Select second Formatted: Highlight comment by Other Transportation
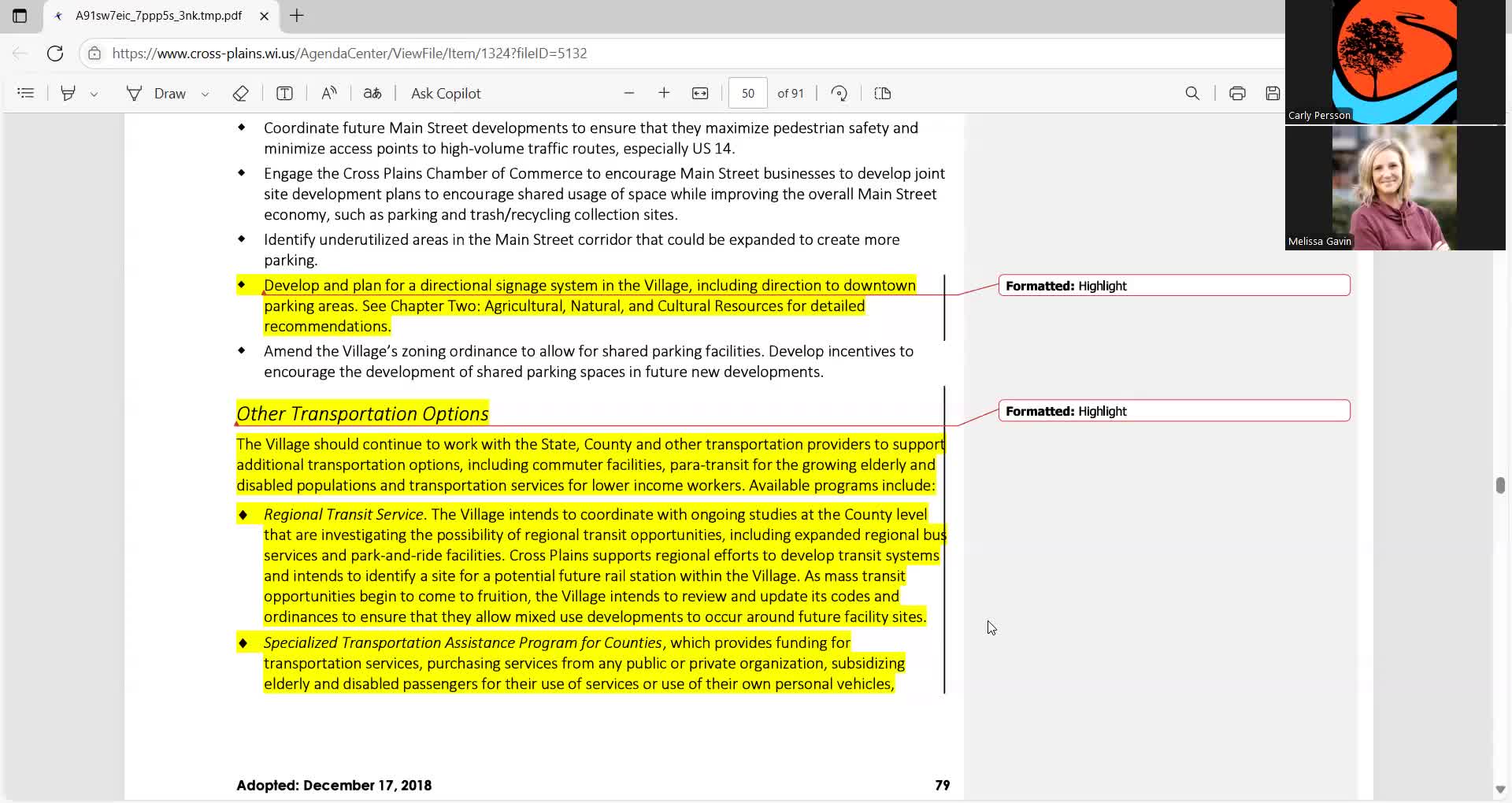1512x803 pixels. [1174, 411]
